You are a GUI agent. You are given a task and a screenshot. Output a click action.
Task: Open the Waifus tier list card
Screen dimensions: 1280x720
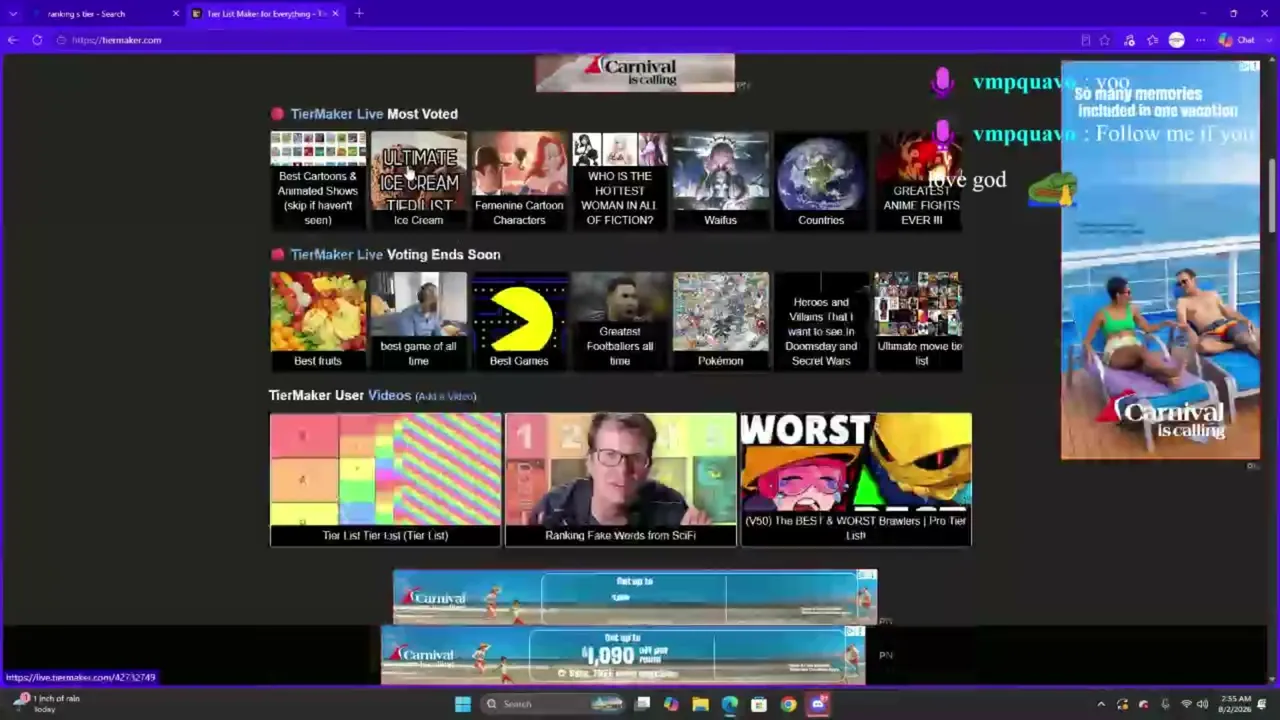click(720, 180)
